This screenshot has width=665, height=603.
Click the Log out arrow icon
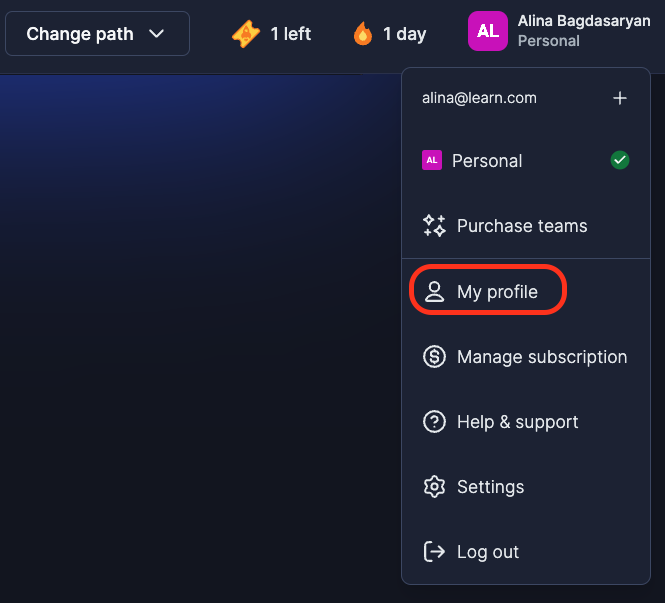pyautogui.click(x=434, y=552)
